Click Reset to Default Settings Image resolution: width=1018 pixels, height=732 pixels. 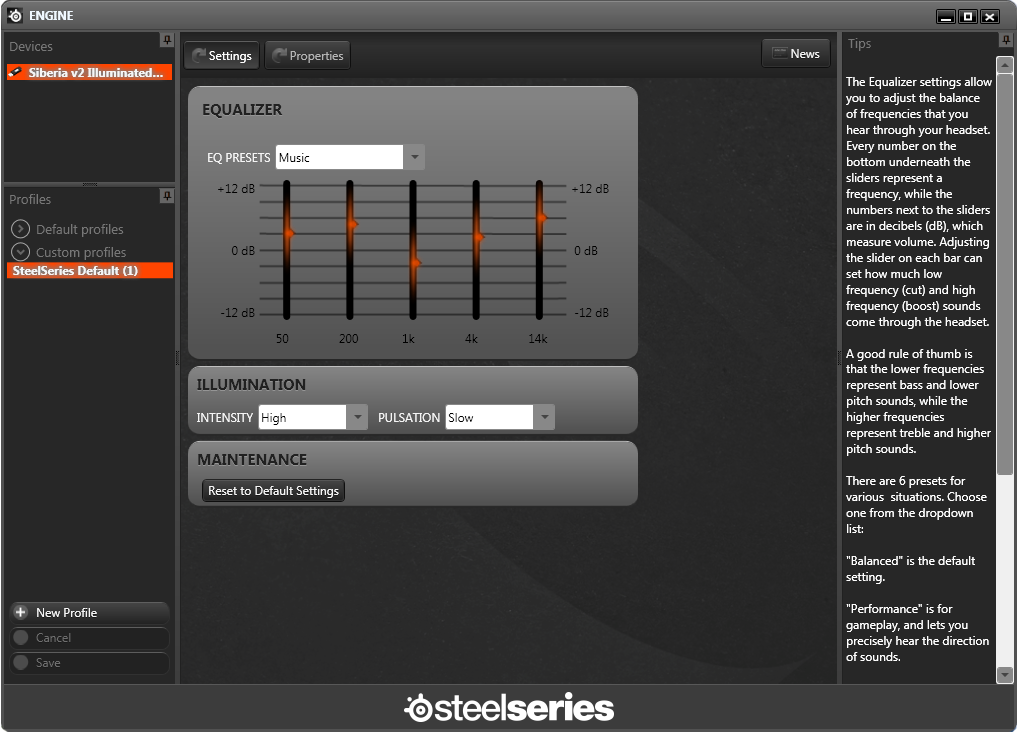click(274, 491)
